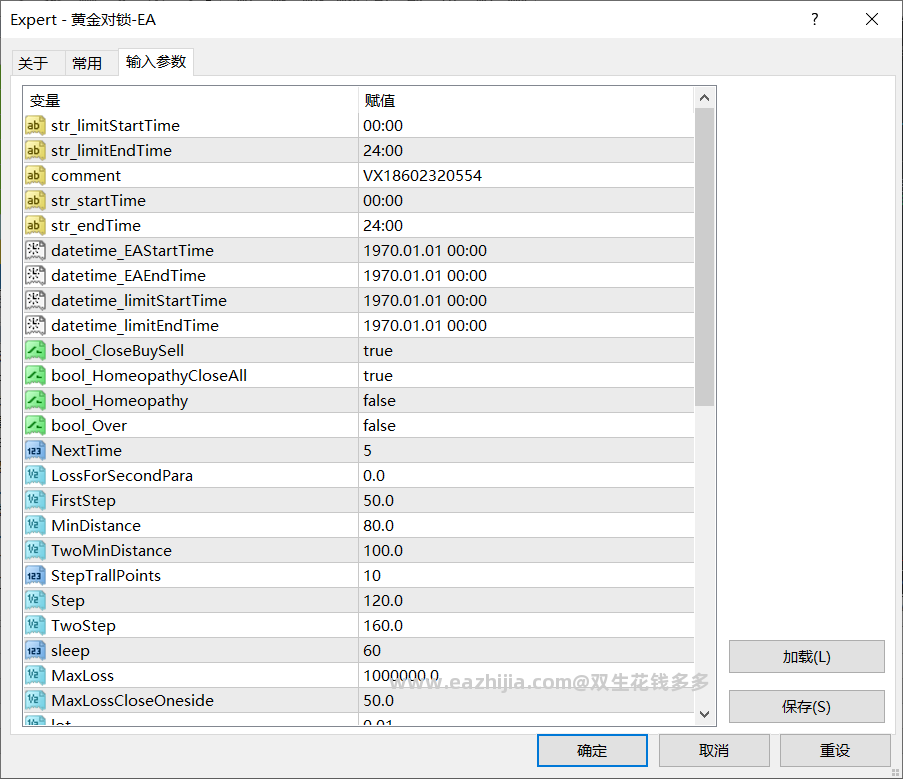Click the FirstStep value 50.0

(378, 500)
